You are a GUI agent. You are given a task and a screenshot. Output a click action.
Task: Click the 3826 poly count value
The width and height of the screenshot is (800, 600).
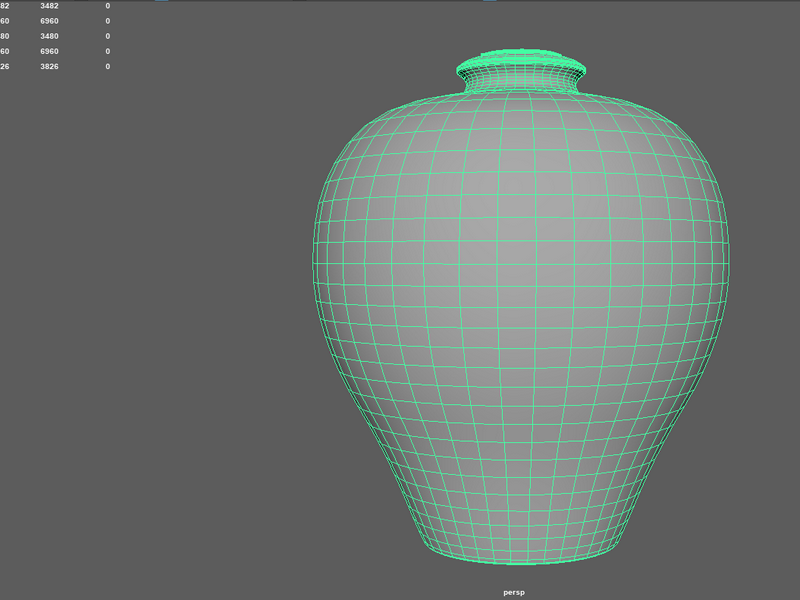[x=49, y=66]
